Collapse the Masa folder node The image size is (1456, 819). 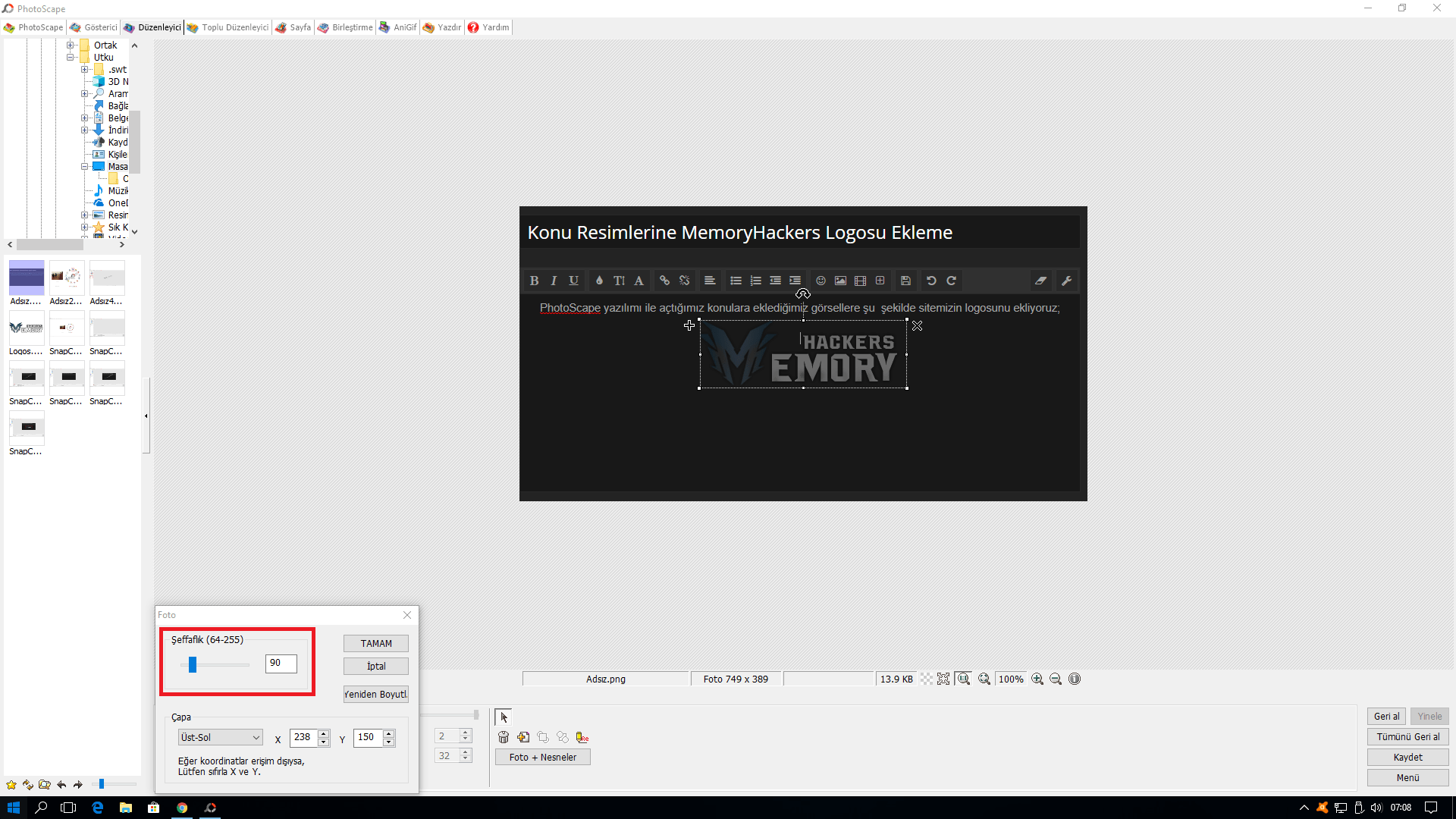85,167
